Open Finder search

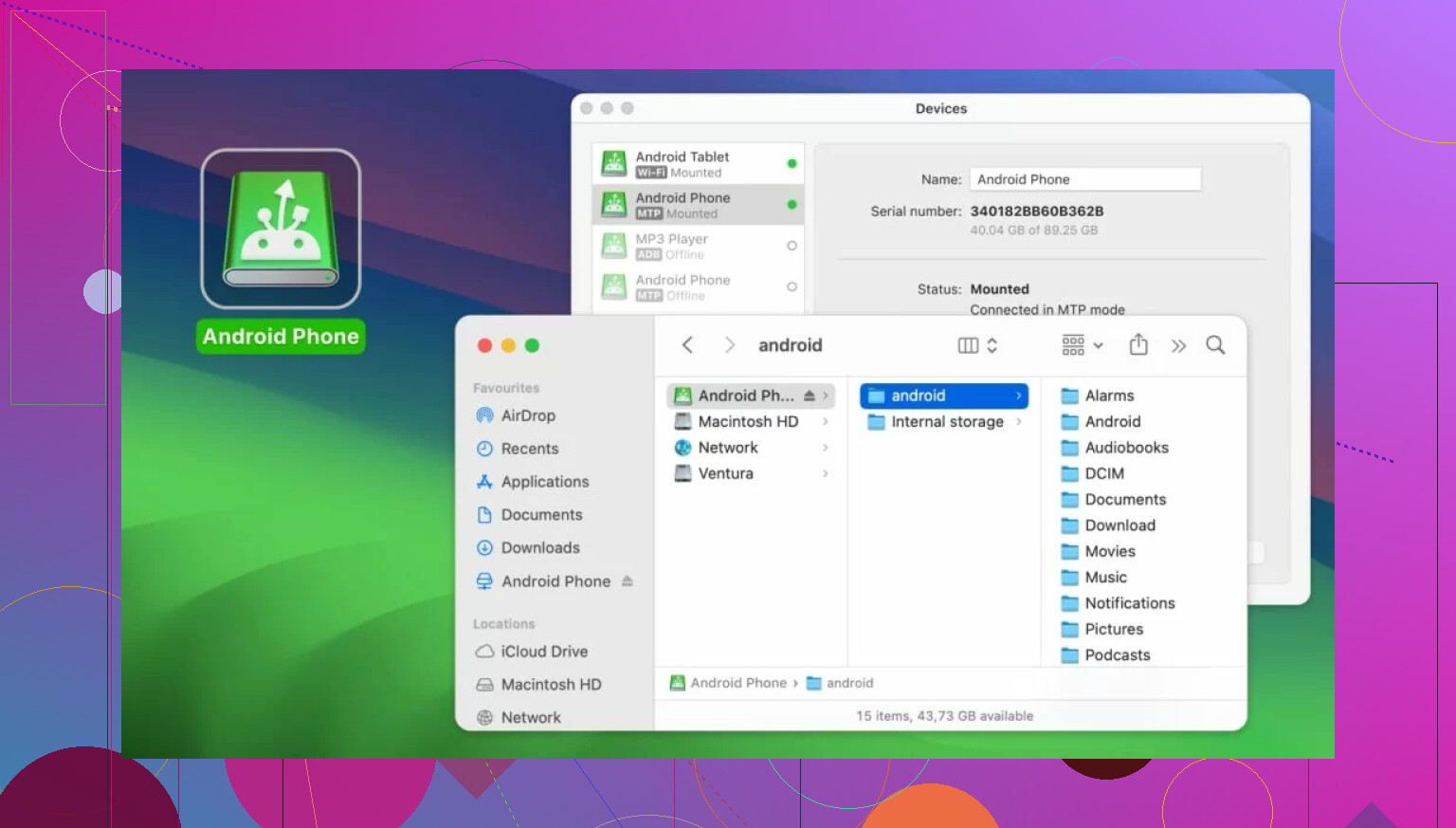1215,345
